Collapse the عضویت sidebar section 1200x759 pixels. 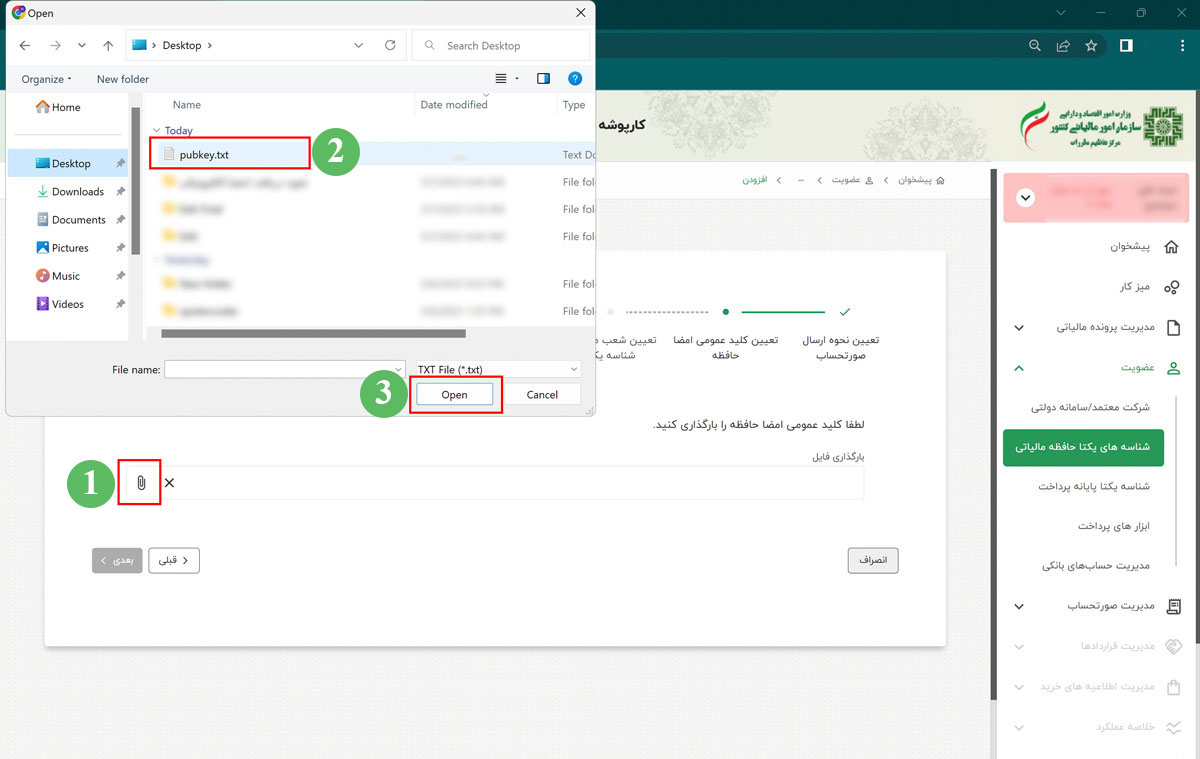pyautogui.click(x=1019, y=368)
